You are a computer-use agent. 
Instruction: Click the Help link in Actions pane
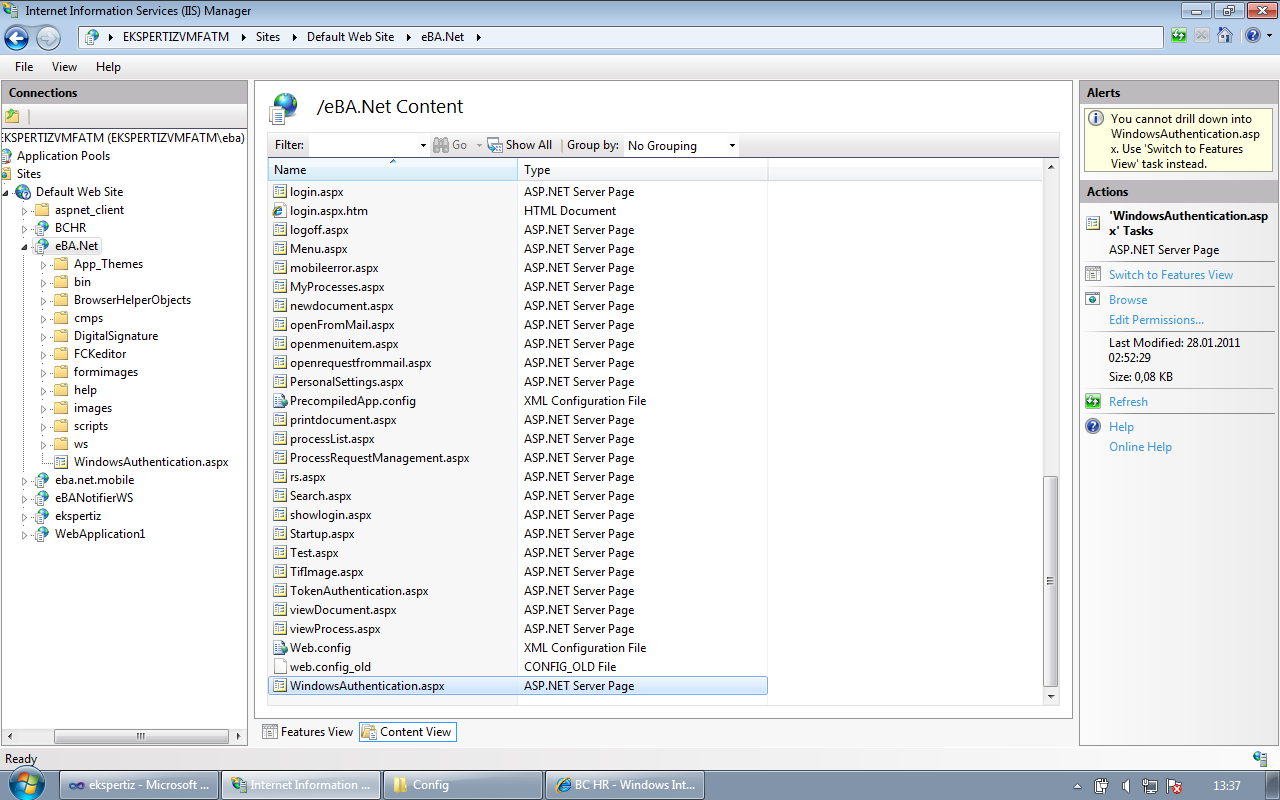point(1121,427)
